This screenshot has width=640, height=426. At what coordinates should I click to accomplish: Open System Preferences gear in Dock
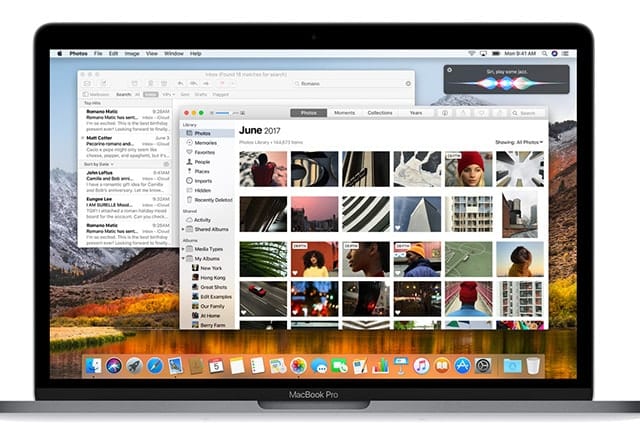tap(483, 366)
